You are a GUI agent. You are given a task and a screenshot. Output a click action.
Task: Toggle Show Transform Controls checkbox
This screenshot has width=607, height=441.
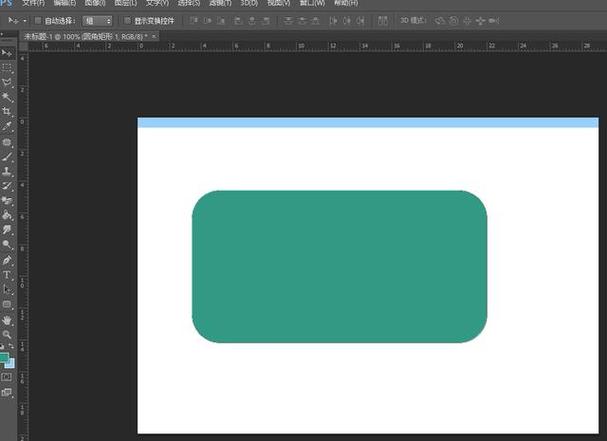coord(126,20)
